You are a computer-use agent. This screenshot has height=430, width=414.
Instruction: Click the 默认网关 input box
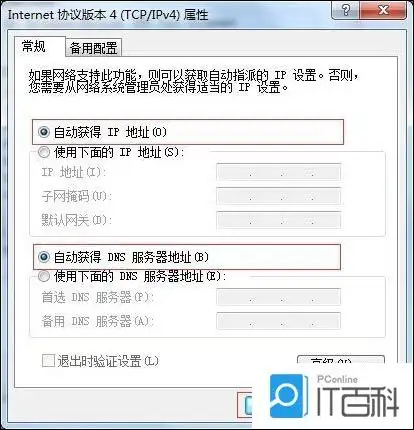coord(279,220)
